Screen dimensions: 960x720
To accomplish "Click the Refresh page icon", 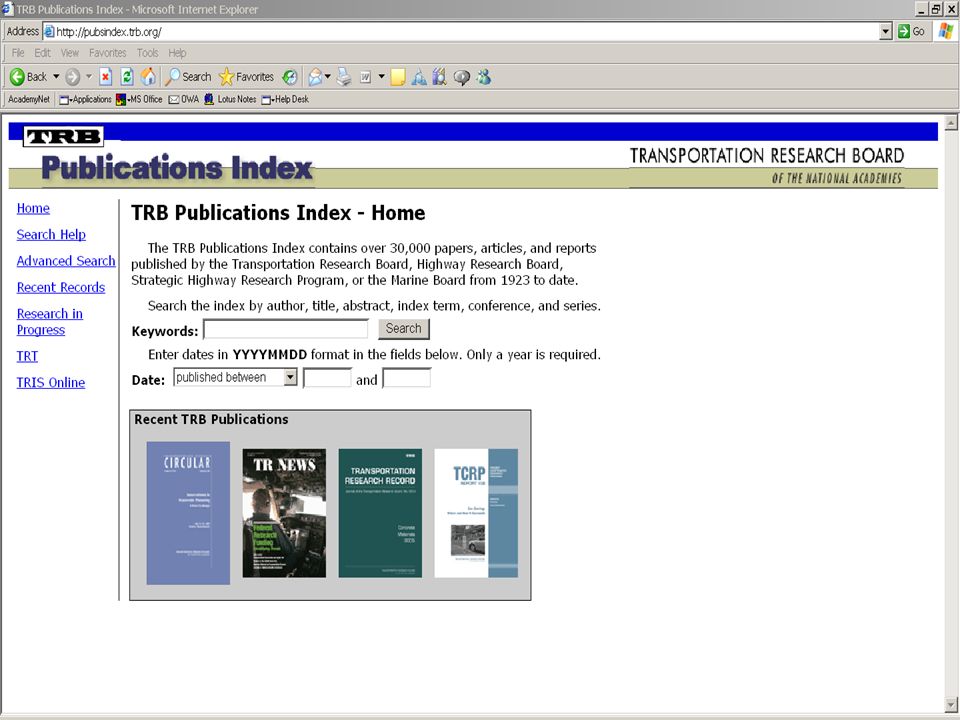I will pos(127,77).
